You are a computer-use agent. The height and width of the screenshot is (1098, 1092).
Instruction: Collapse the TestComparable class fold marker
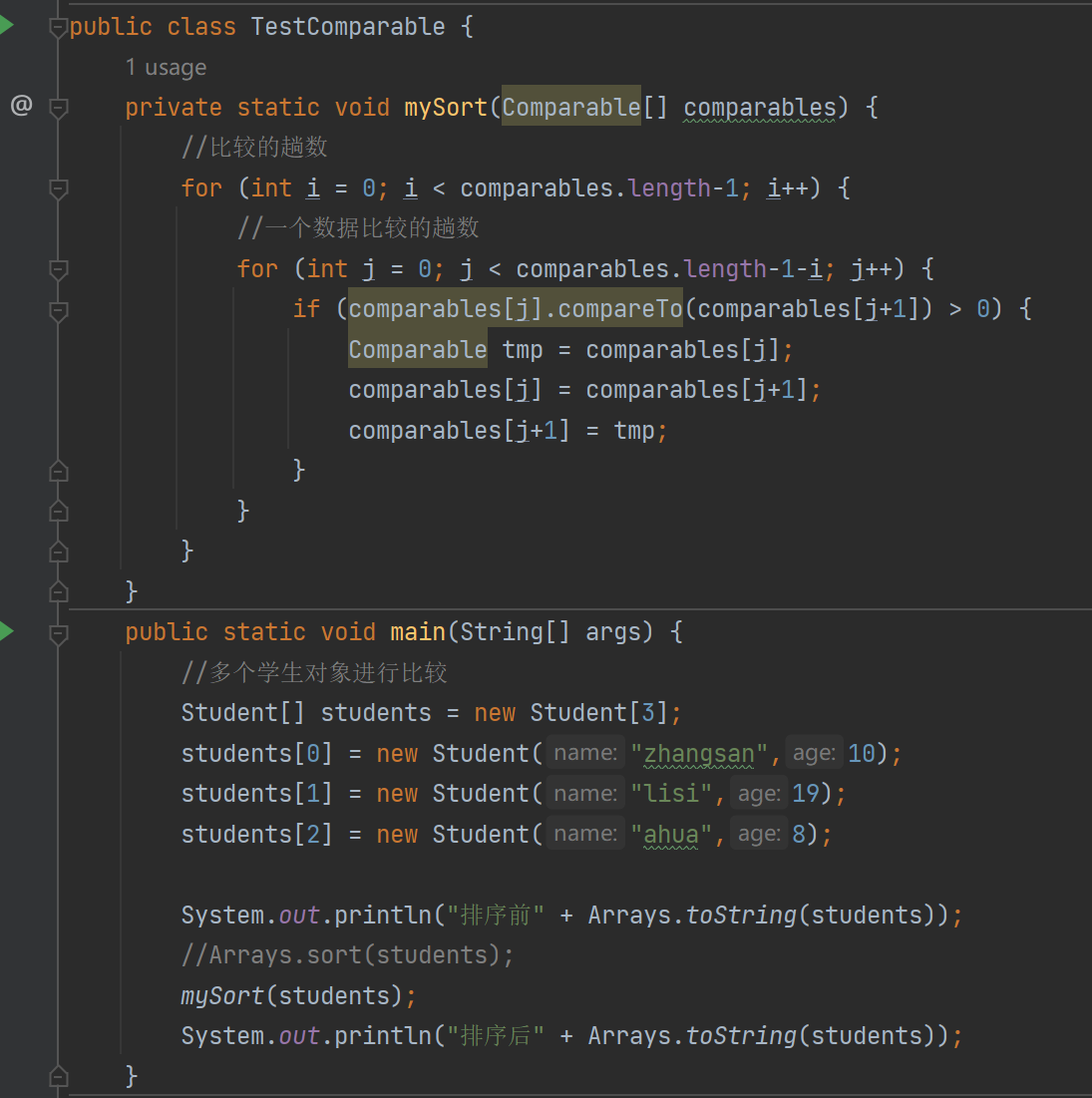click(x=58, y=27)
